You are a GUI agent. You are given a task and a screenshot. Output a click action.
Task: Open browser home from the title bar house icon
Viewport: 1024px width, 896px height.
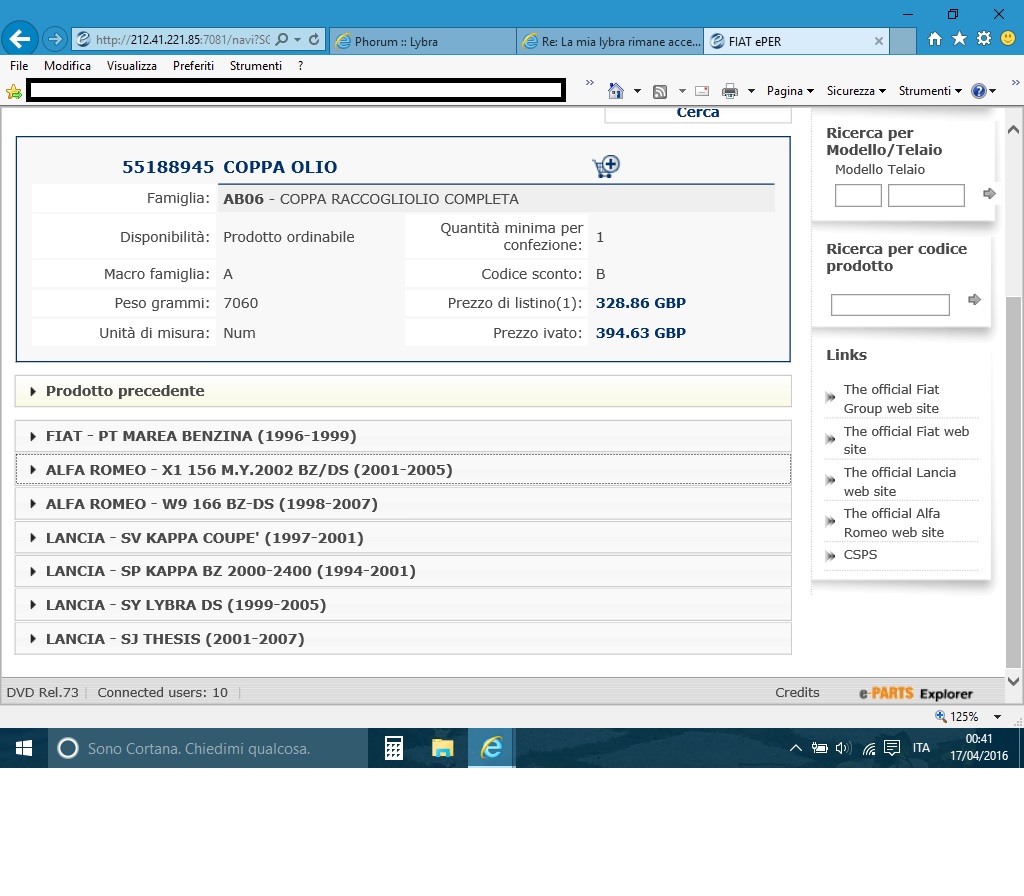click(935, 39)
